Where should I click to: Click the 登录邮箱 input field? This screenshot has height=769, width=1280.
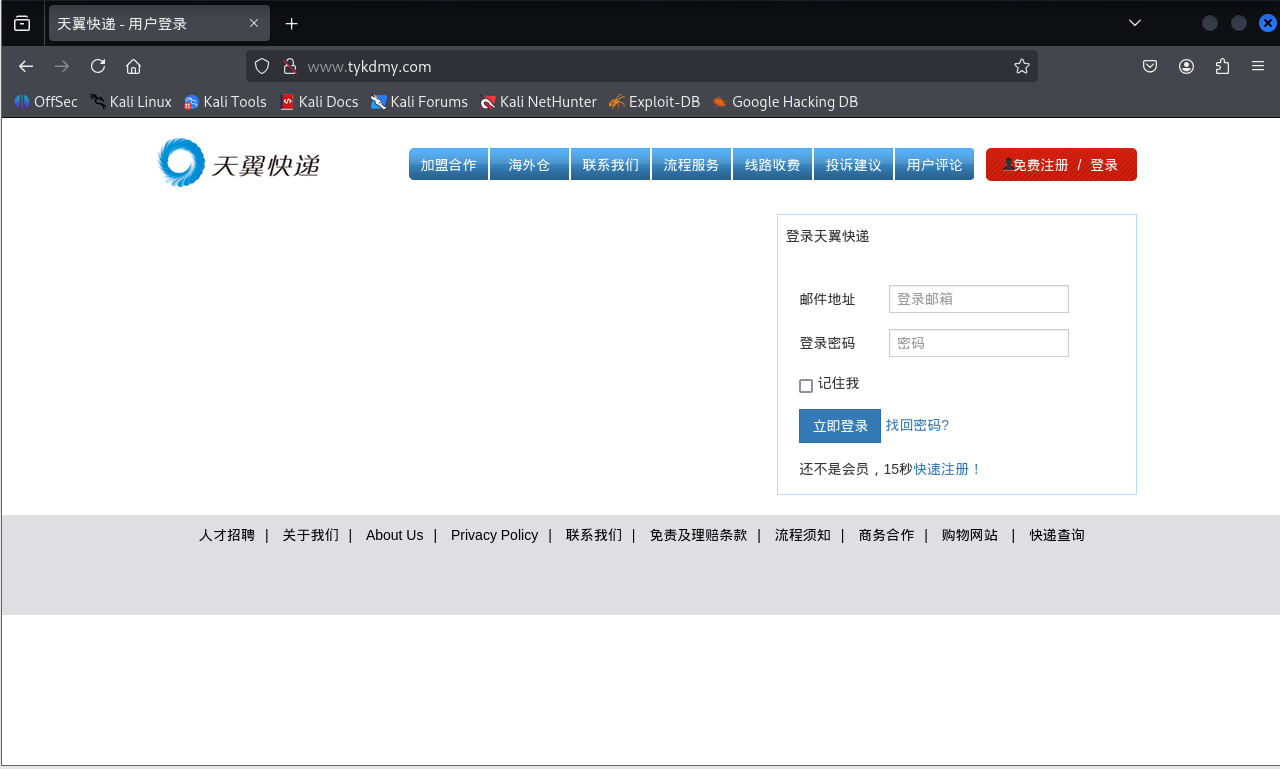coord(978,298)
